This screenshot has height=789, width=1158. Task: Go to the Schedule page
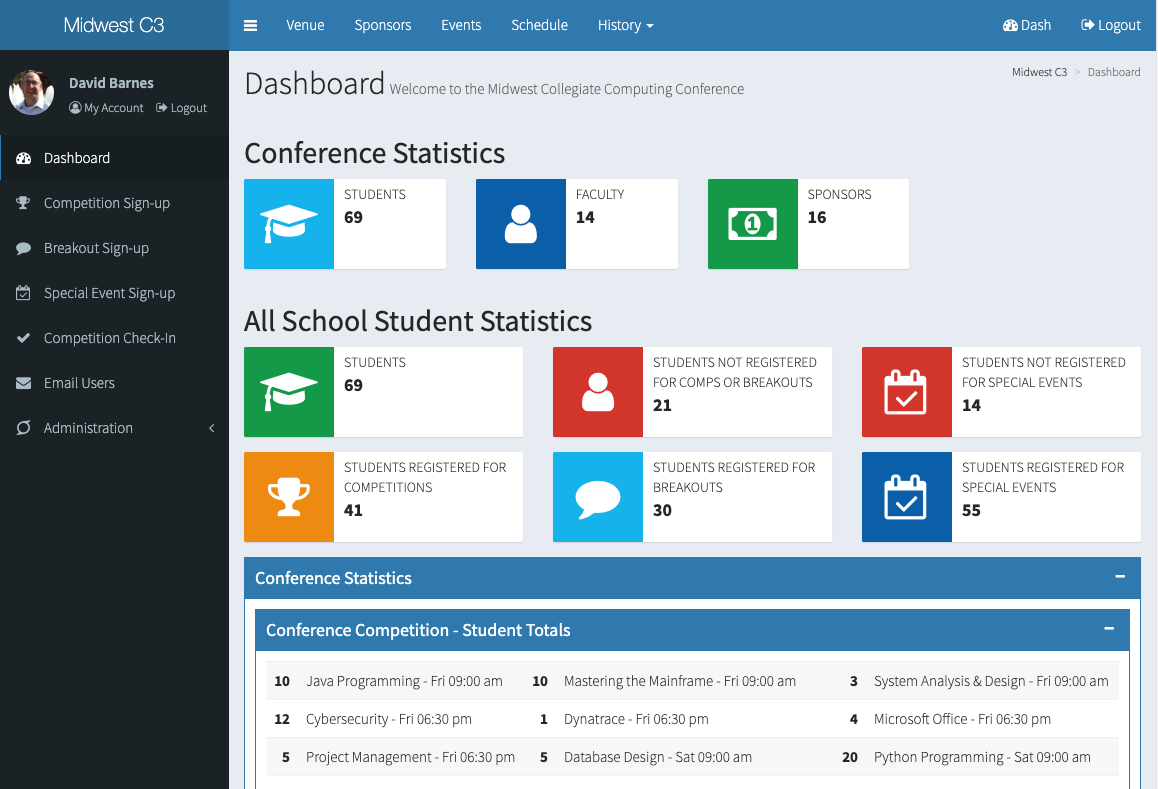tap(539, 25)
